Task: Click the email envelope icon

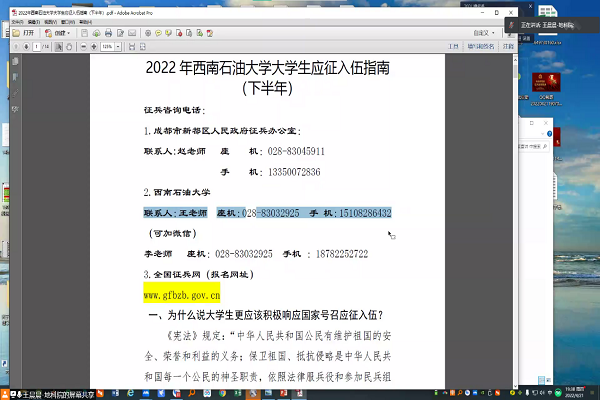Action: [132, 32]
